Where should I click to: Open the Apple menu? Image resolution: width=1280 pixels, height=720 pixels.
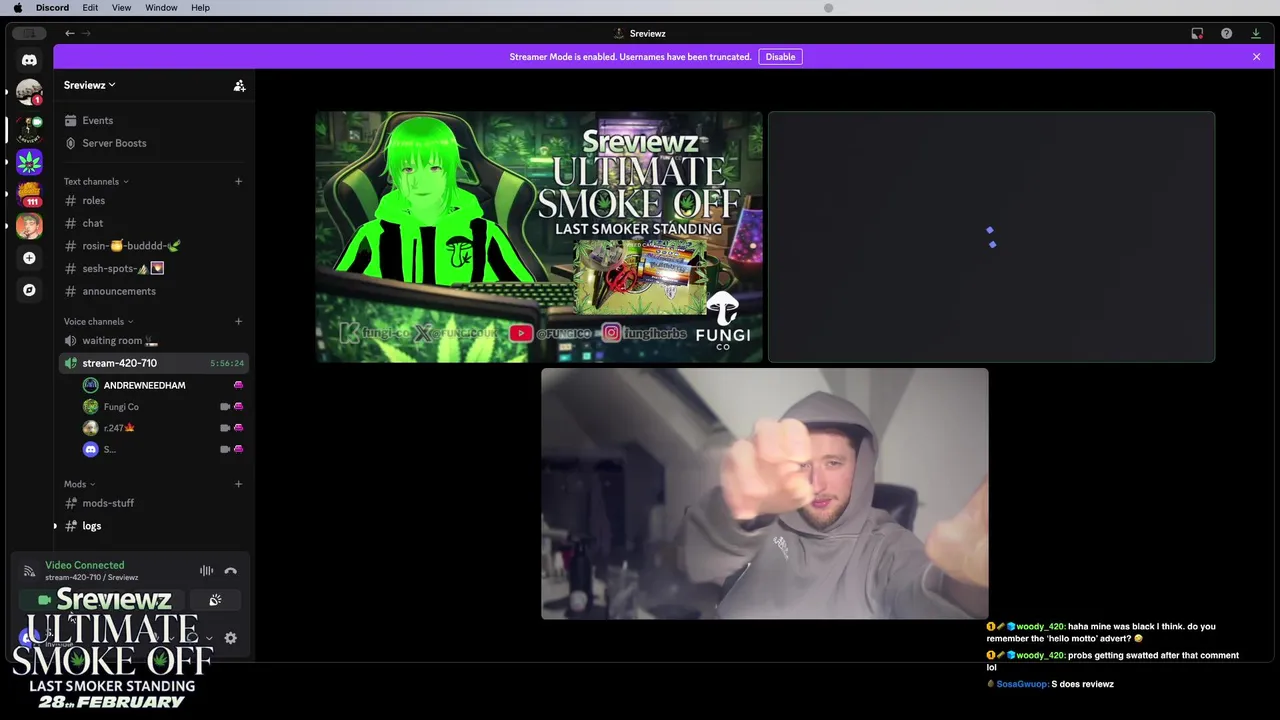[x=17, y=8]
